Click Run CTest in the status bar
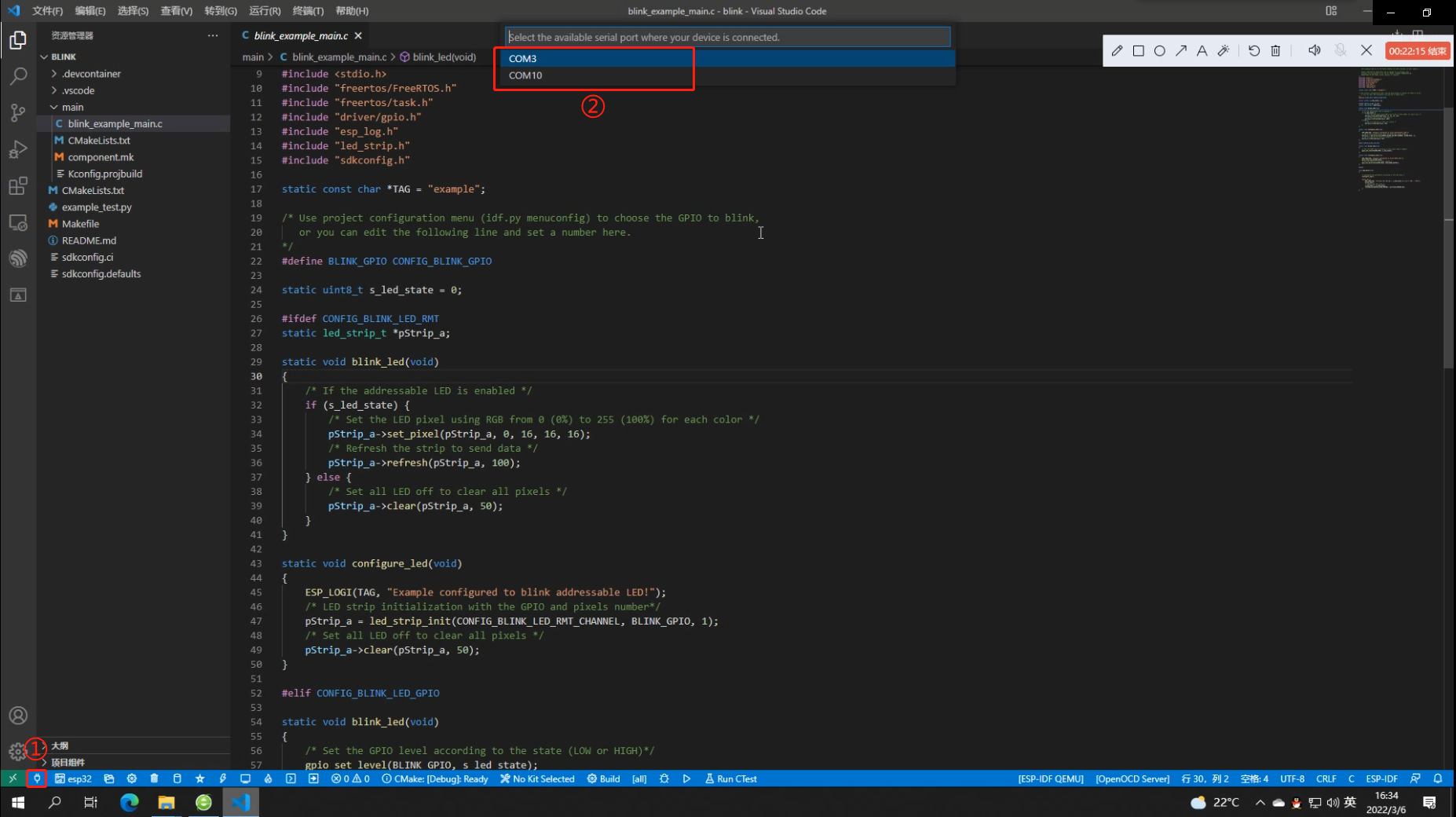Screen dimensions: 1456x817 tap(731, 779)
